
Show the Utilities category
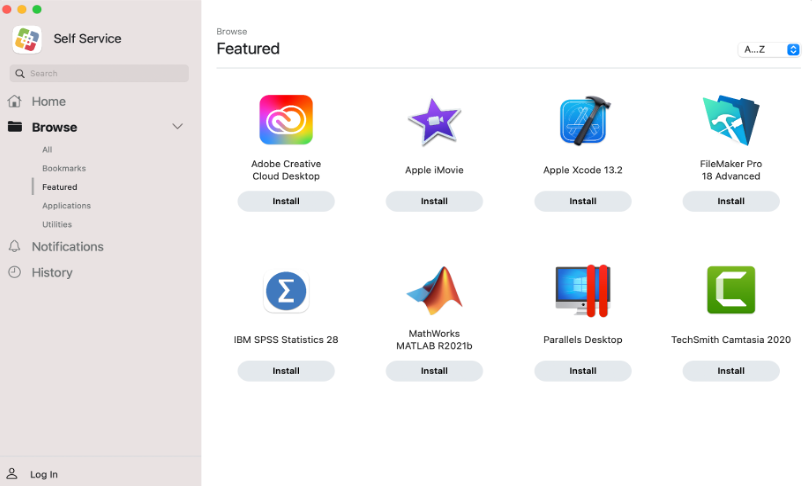(x=57, y=225)
